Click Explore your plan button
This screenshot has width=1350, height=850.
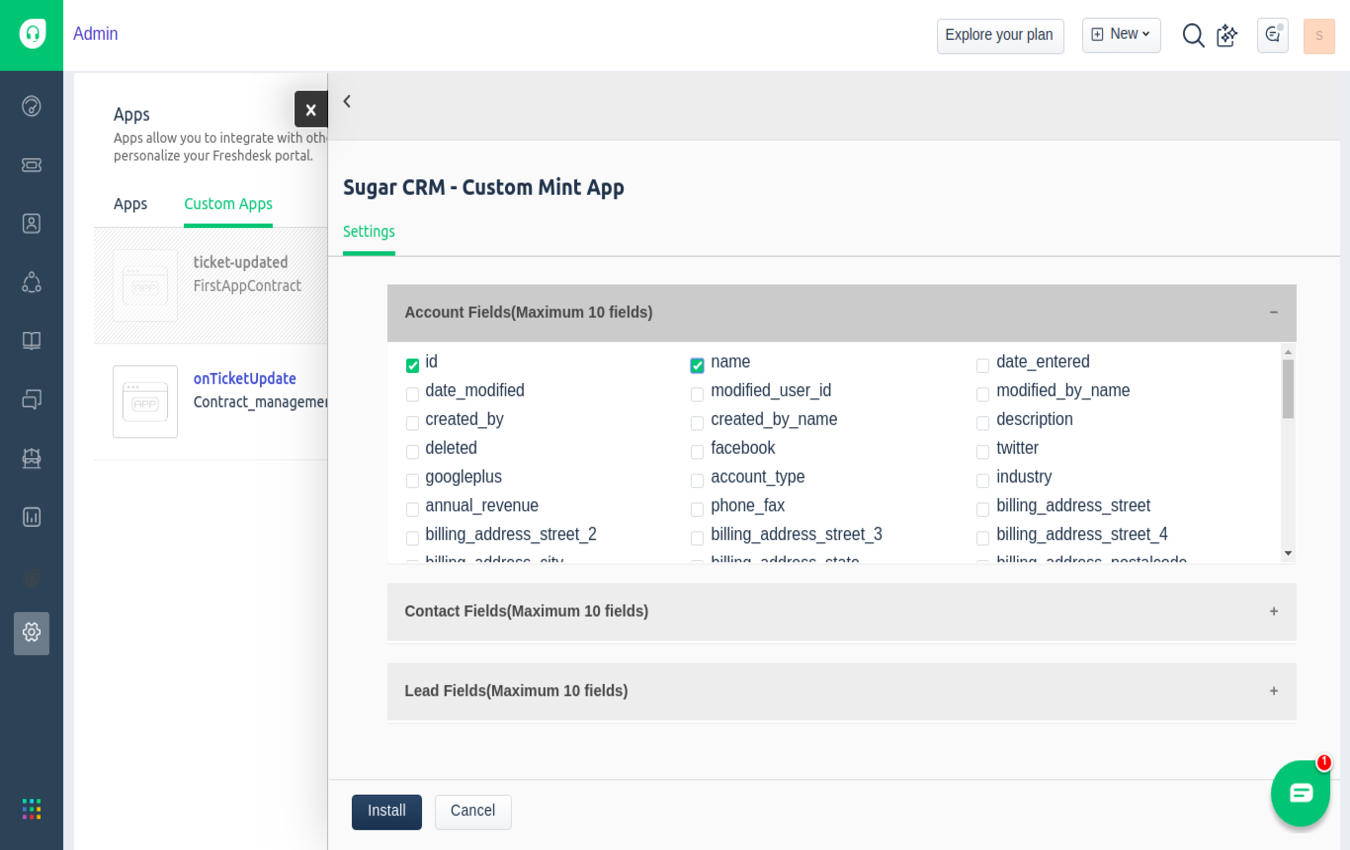point(1000,36)
